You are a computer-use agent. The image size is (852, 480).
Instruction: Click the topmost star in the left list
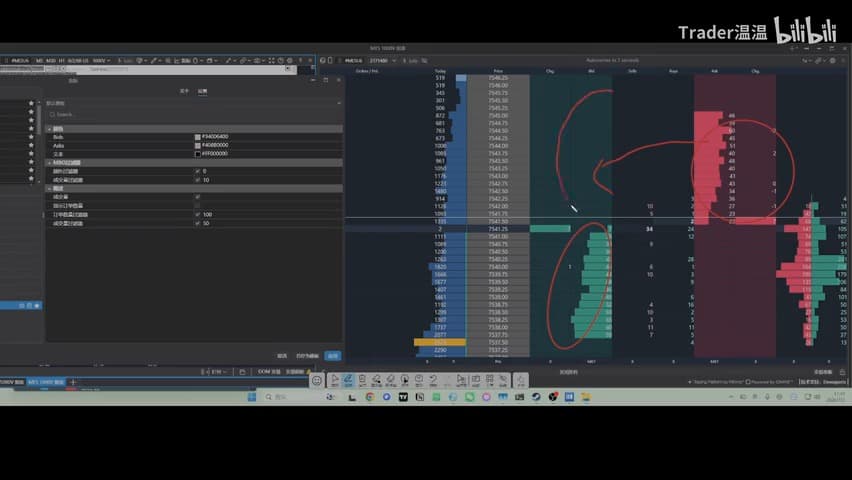[x=31, y=103]
